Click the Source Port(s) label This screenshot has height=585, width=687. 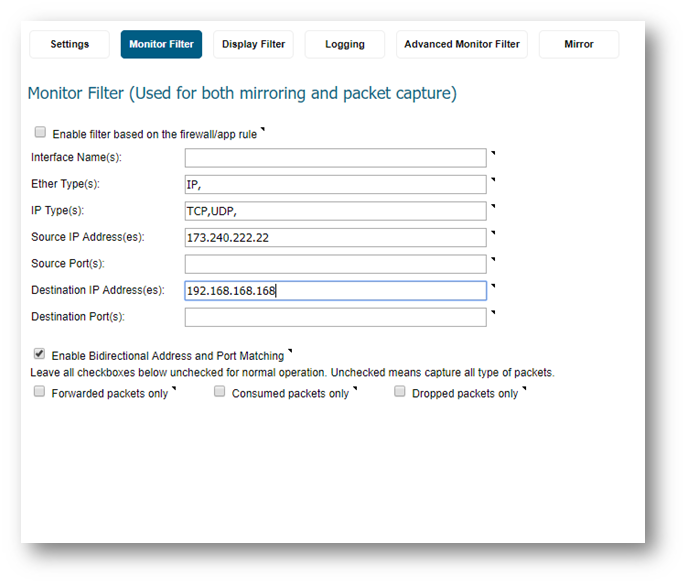coord(68,264)
